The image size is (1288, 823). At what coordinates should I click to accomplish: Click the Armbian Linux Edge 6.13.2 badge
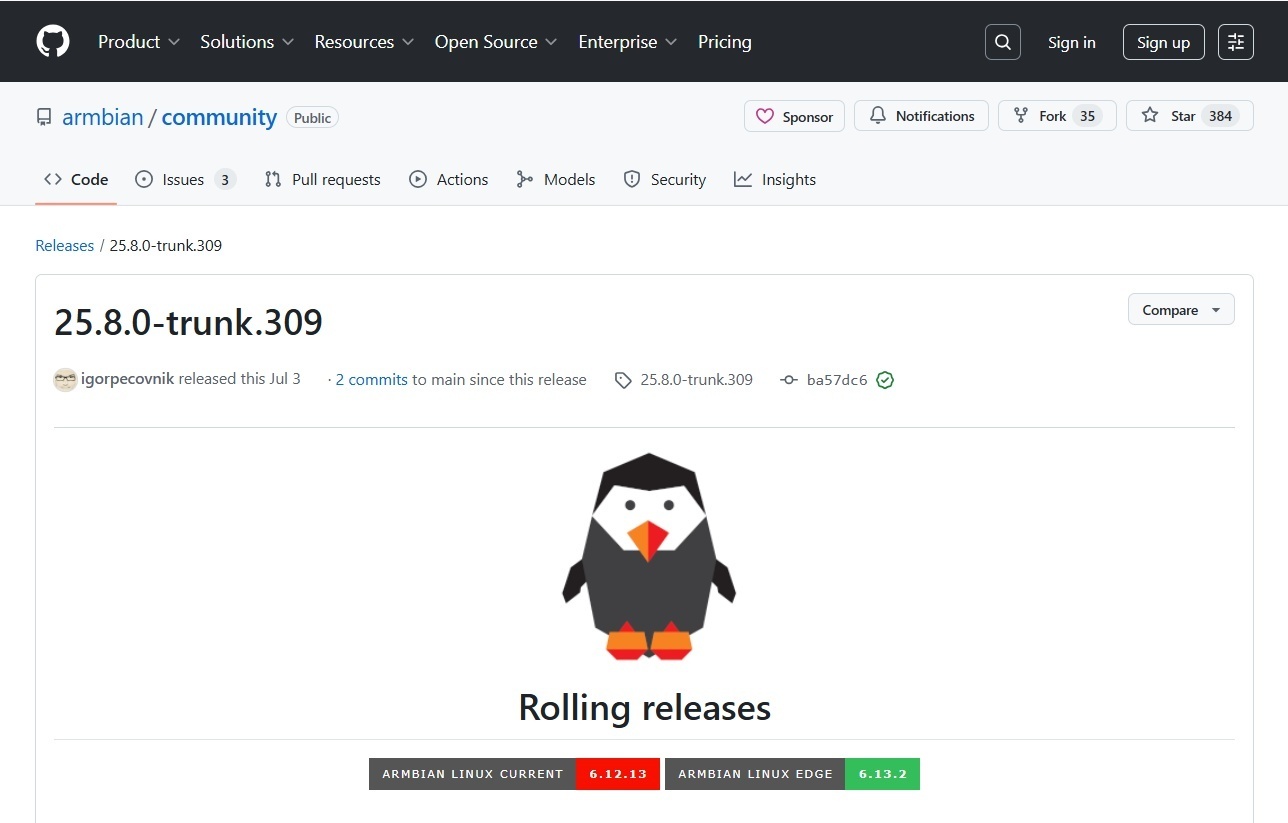click(x=792, y=774)
